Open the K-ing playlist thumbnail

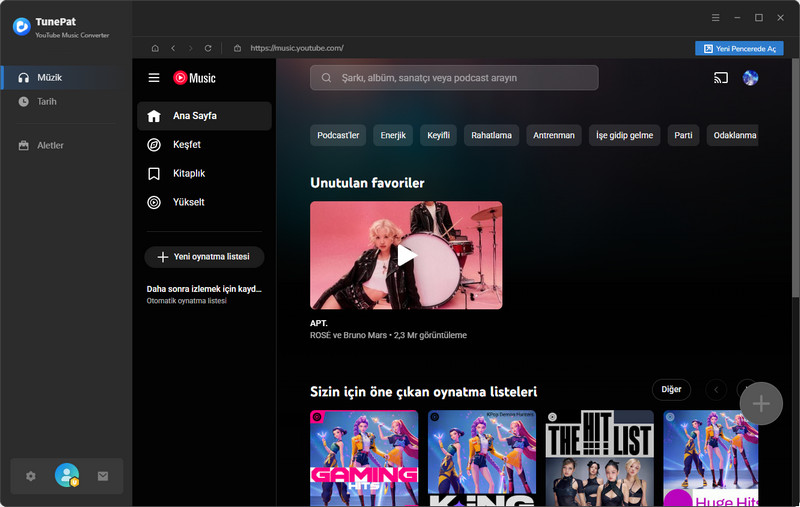[482, 458]
